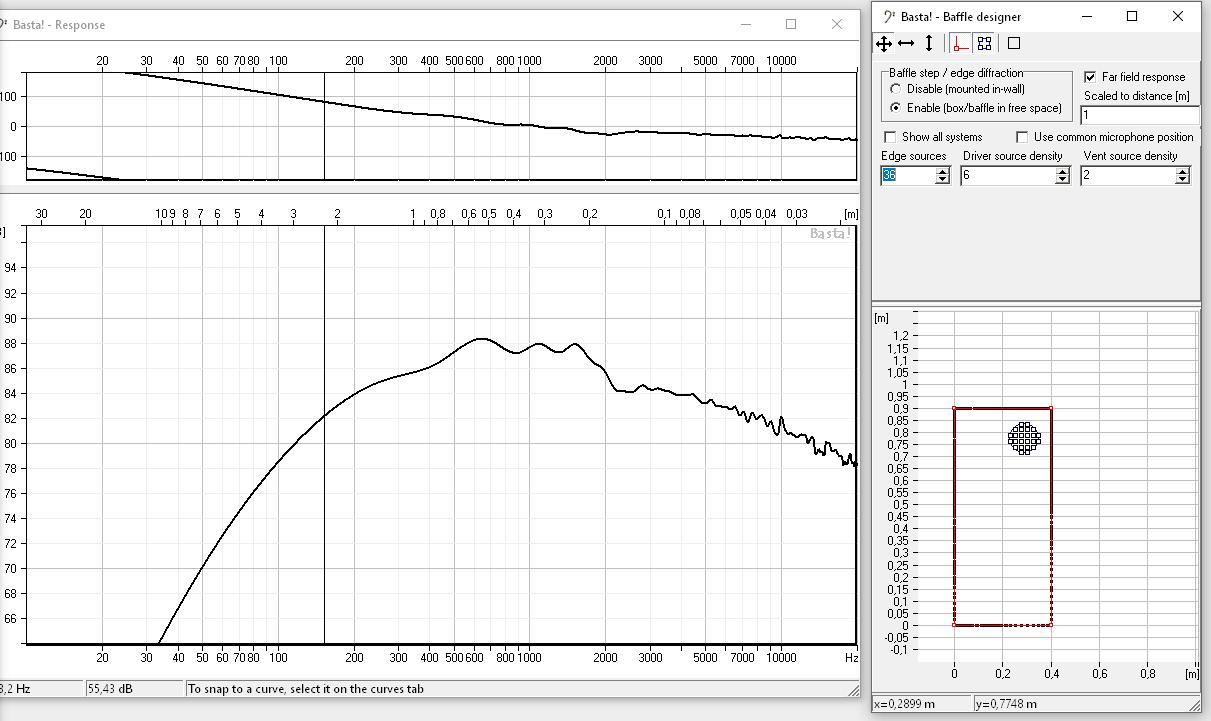1211x721 pixels.
Task: Select the horizontal double-arrow tool
Action: (x=906, y=43)
